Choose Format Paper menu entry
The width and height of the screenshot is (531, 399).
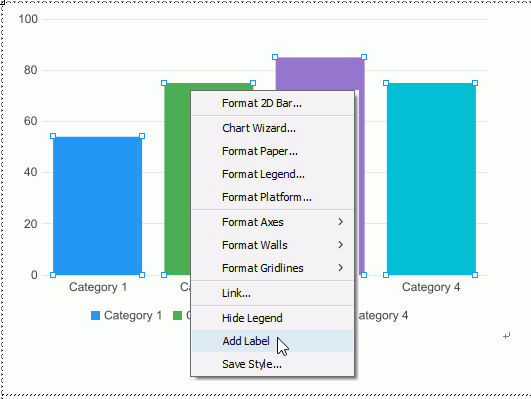click(x=273, y=151)
